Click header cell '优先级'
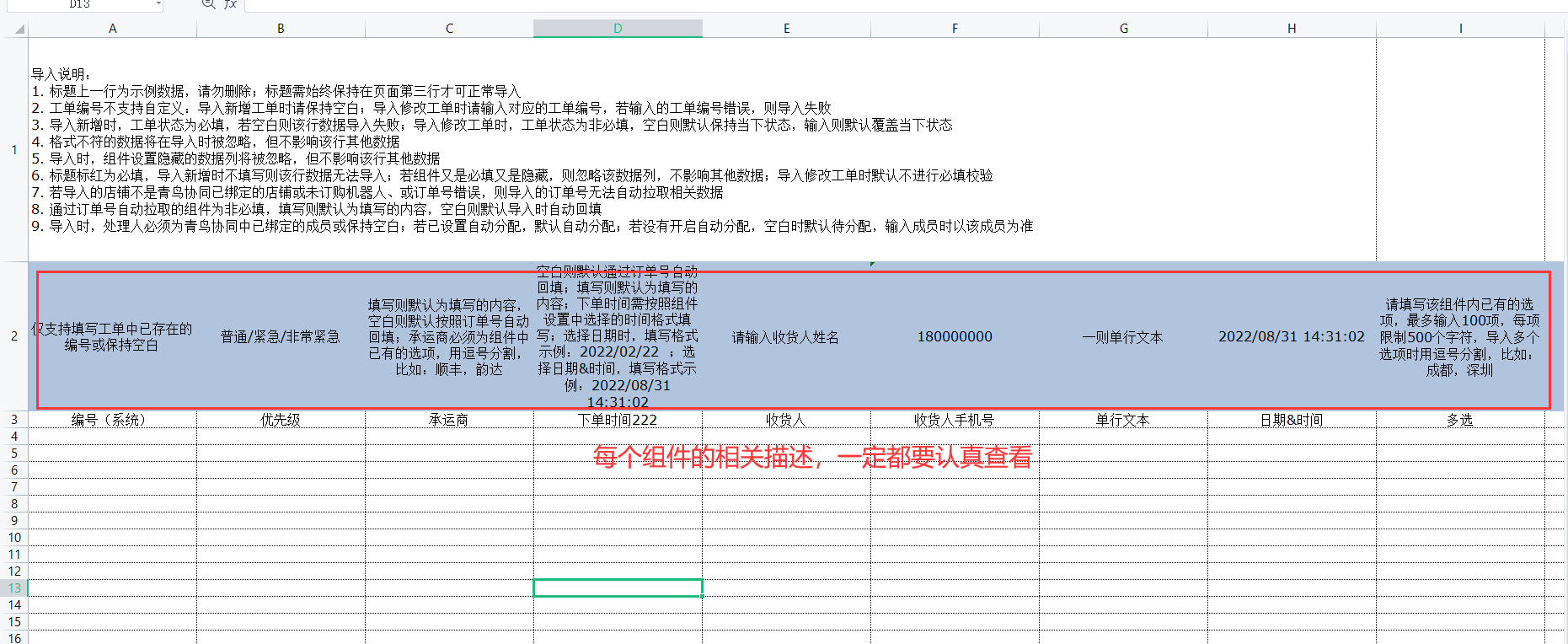 coord(281,420)
